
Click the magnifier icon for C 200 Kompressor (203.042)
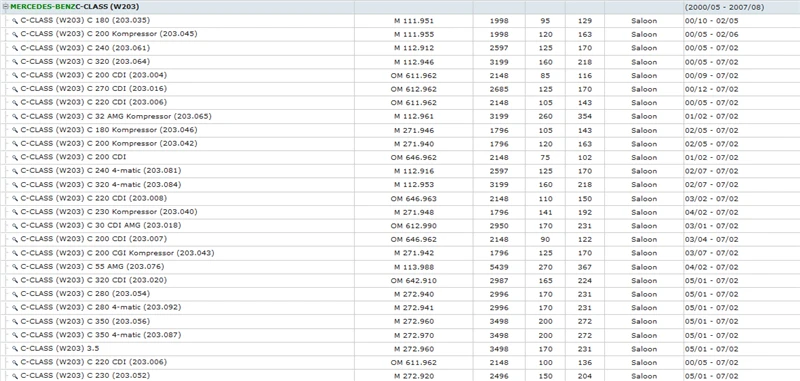coord(15,144)
